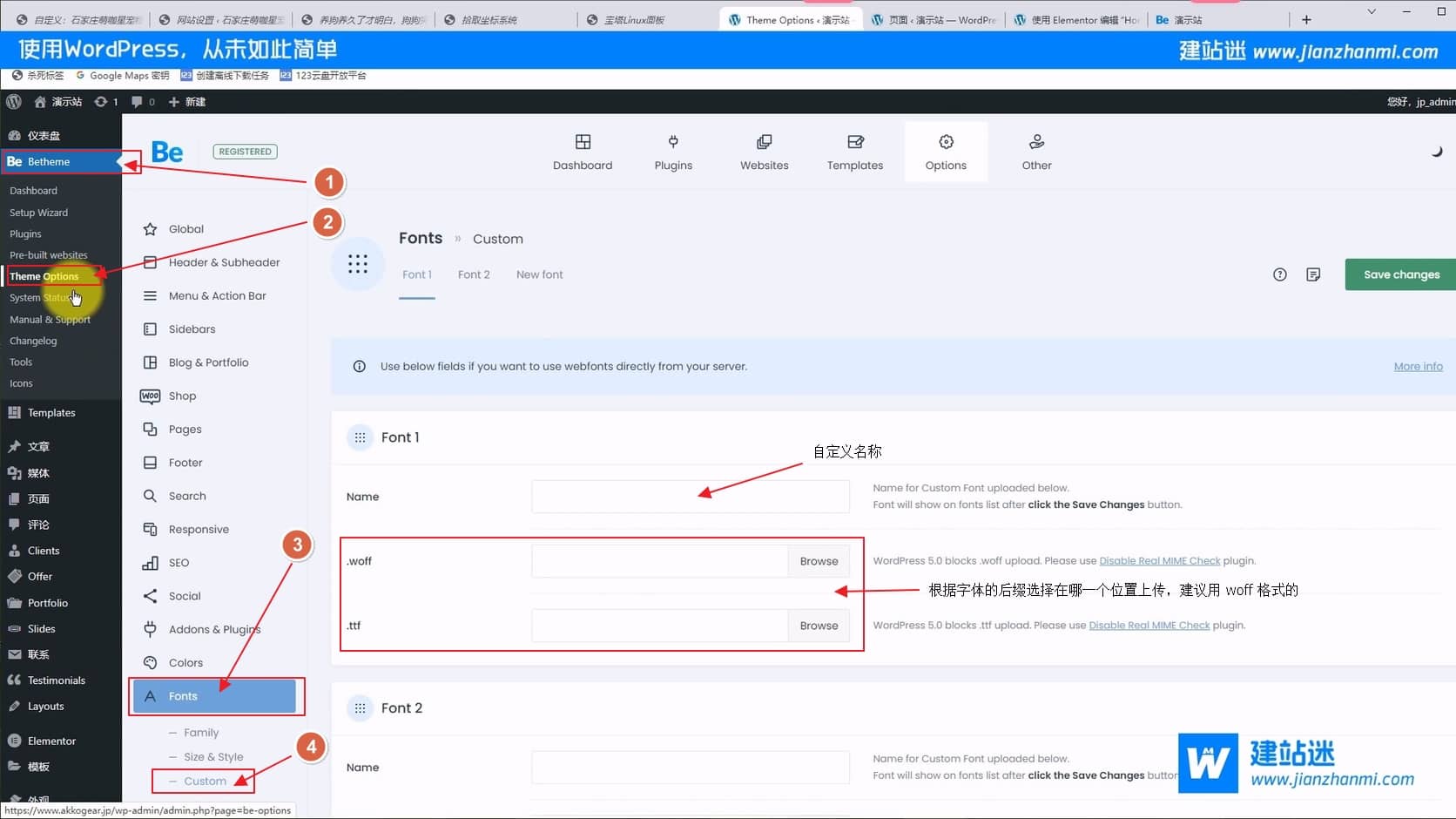Collapse the Fonts submenu in Theme Options
Screen dimensions: 1456x819
[x=183, y=695]
